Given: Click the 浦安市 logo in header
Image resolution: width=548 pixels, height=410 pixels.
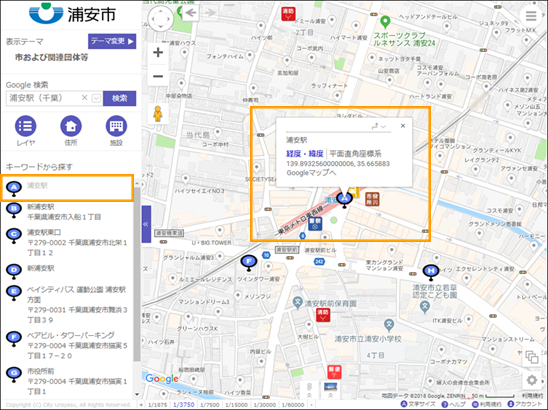Looking at the screenshot, I should 72,14.
